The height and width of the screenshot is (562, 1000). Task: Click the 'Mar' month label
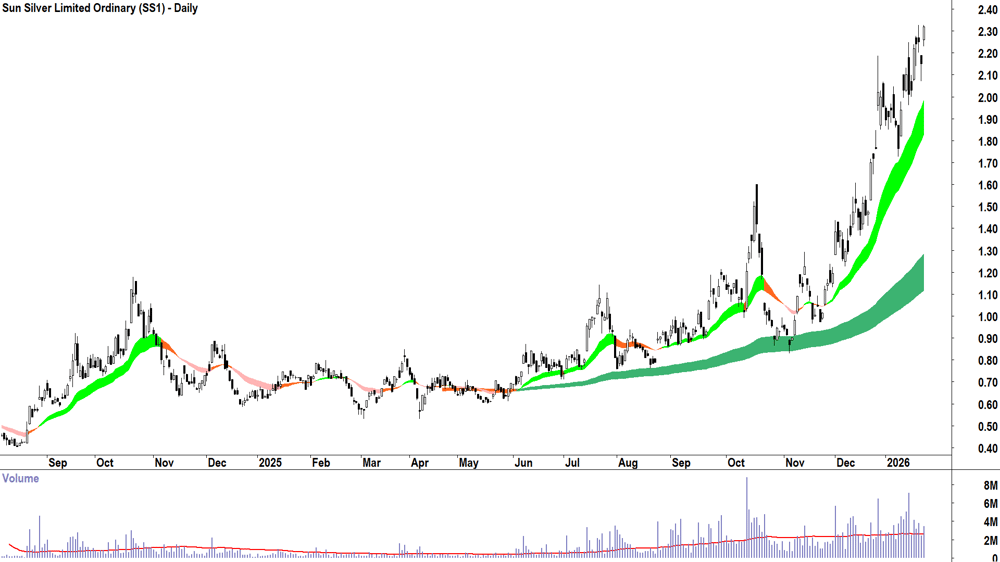pos(371,462)
